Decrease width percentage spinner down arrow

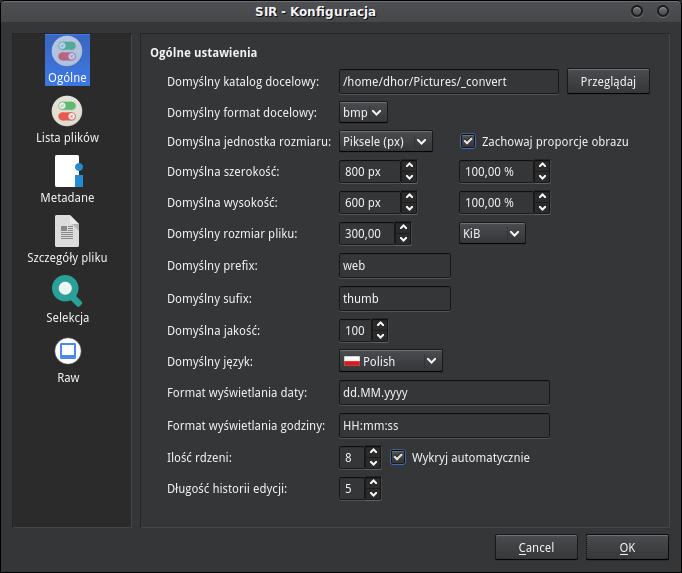coord(542,178)
